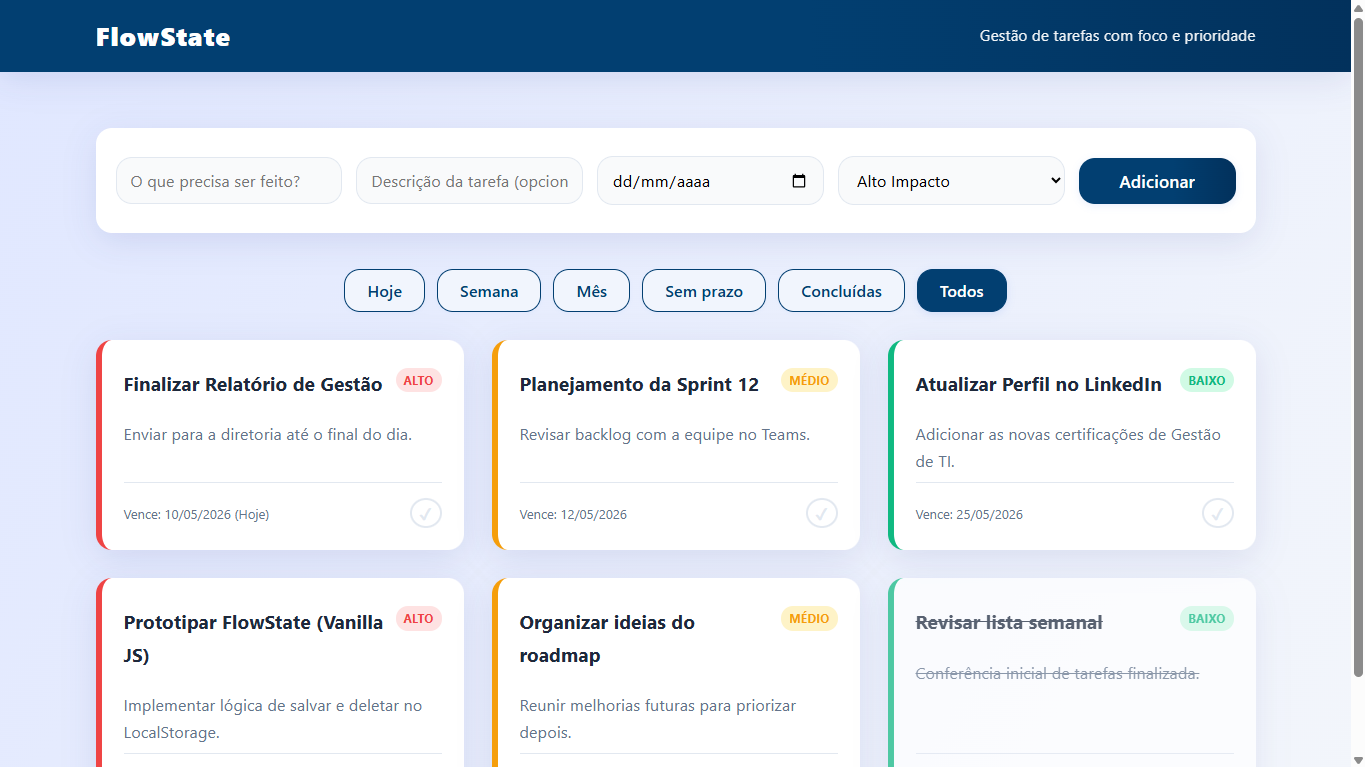Click 'Conferência inicial de tarefas finalizada' text
Image resolution: width=1365 pixels, height=767 pixels.
pos(1057,673)
